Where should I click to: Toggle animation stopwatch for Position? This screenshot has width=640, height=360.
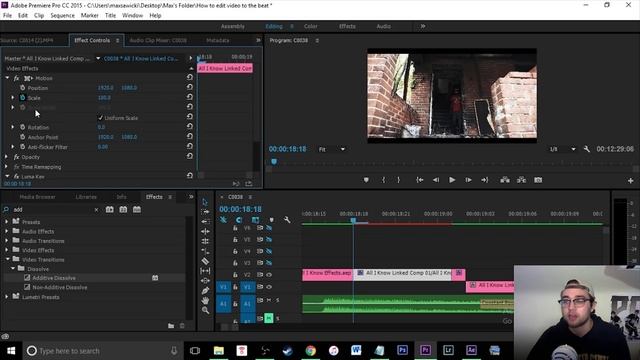(x=22, y=88)
